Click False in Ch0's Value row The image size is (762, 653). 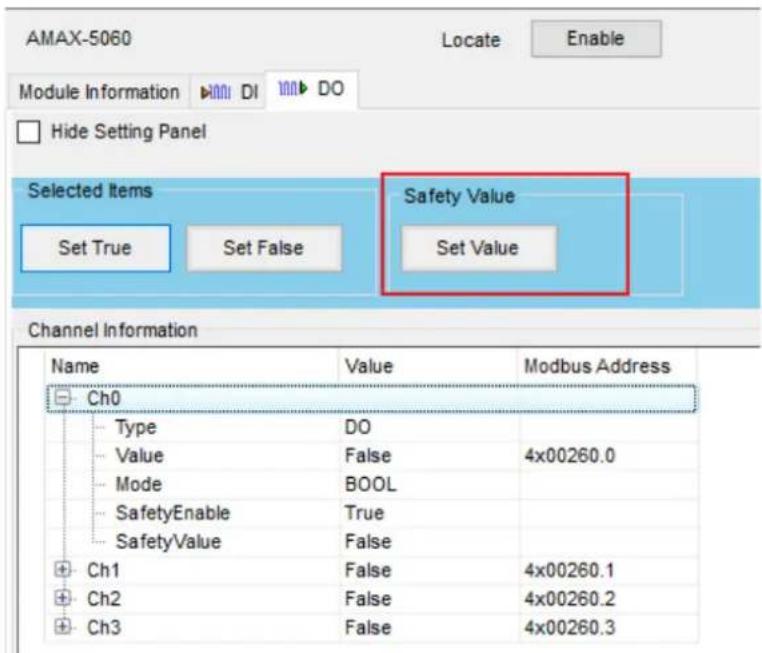(x=368, y=456)
